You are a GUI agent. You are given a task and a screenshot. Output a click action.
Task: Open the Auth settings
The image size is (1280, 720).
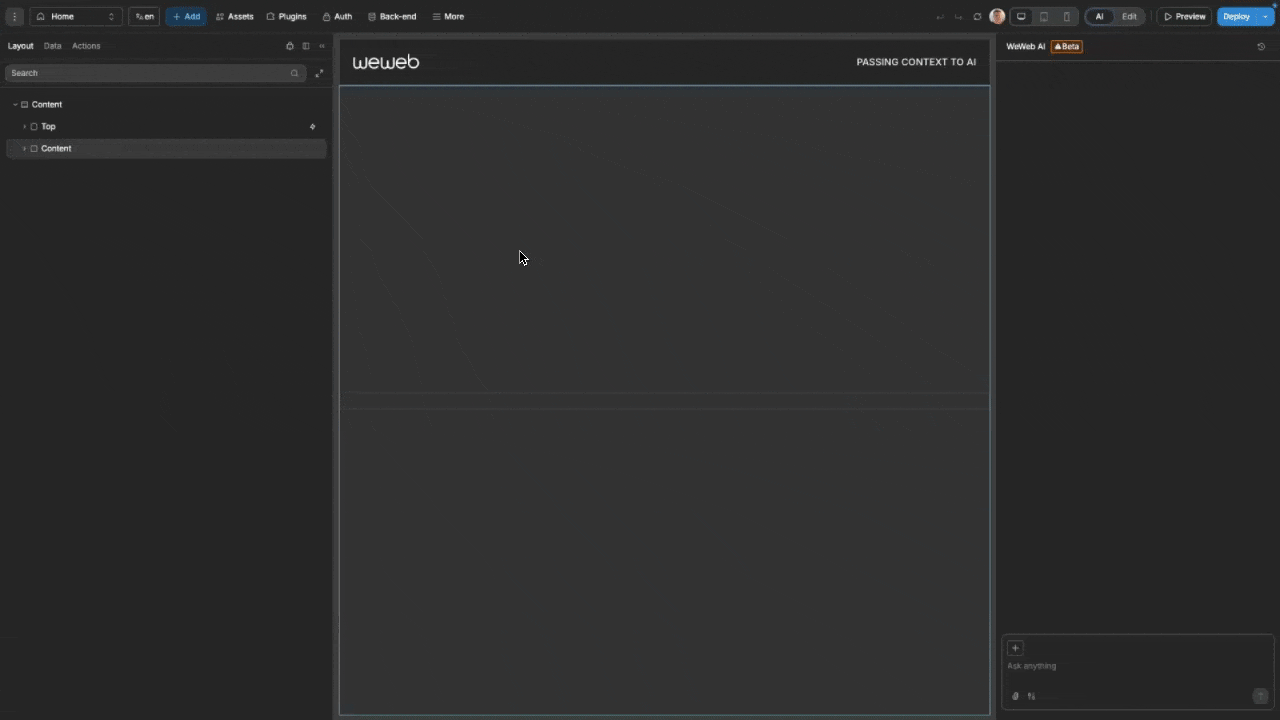pyautogui.click(x=342, y=16)
